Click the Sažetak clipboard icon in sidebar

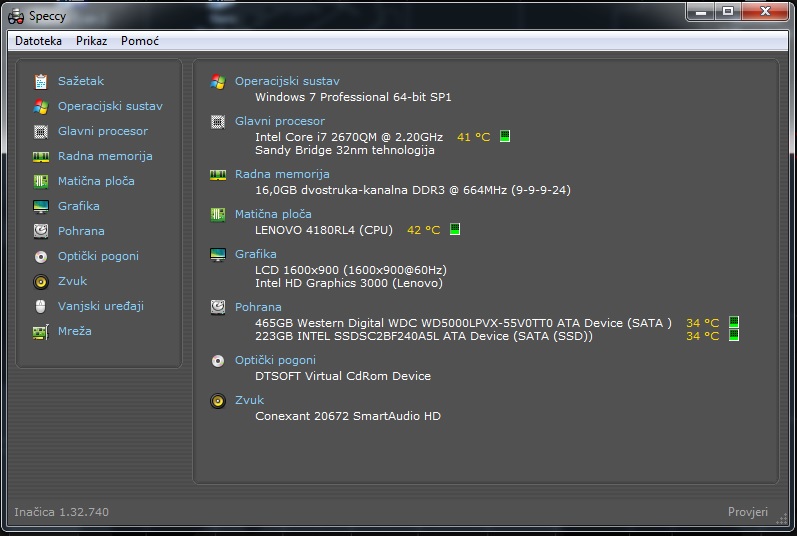tap(41, 81)
